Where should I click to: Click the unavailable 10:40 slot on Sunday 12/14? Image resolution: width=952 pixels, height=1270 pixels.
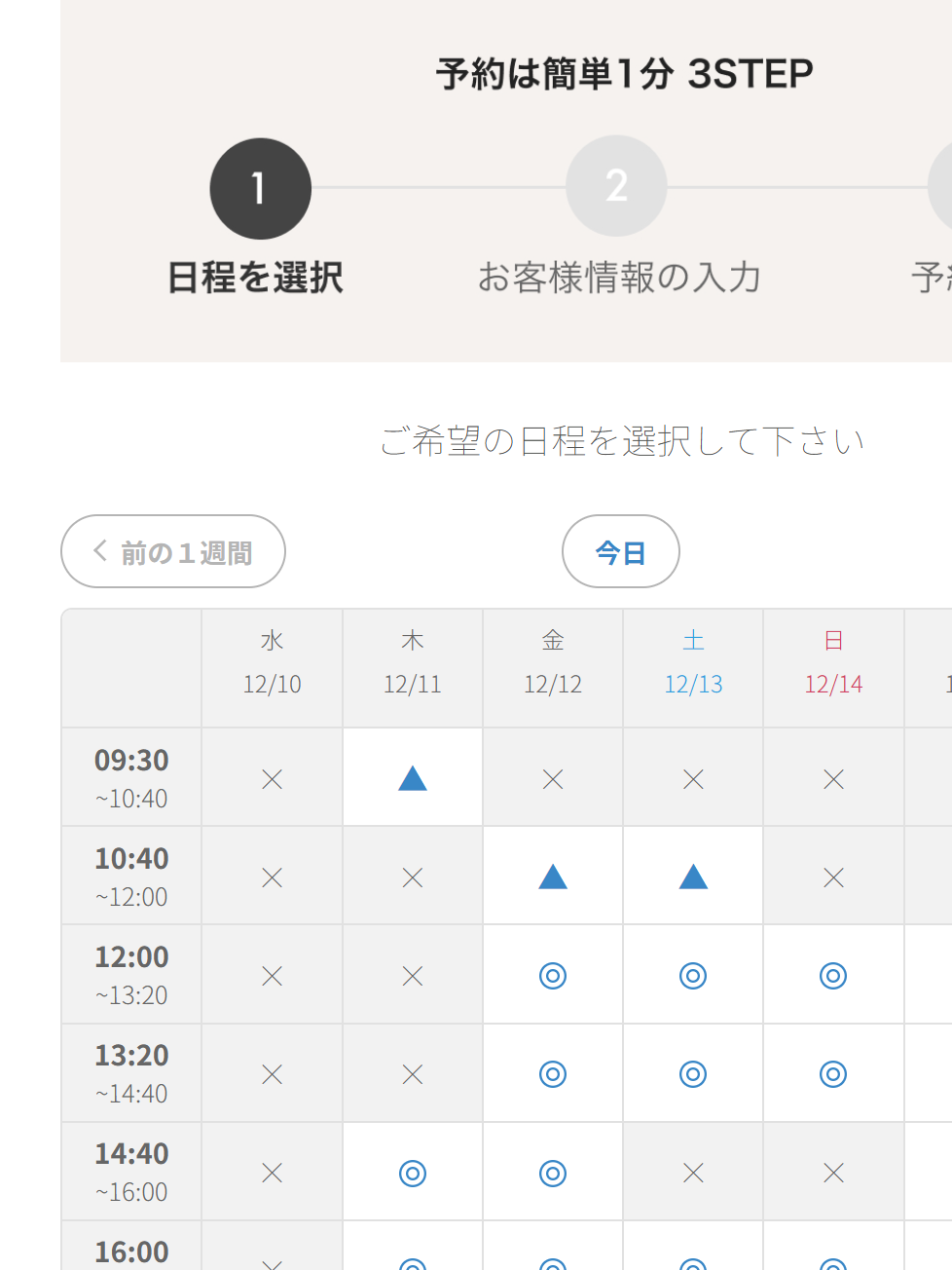833,877
